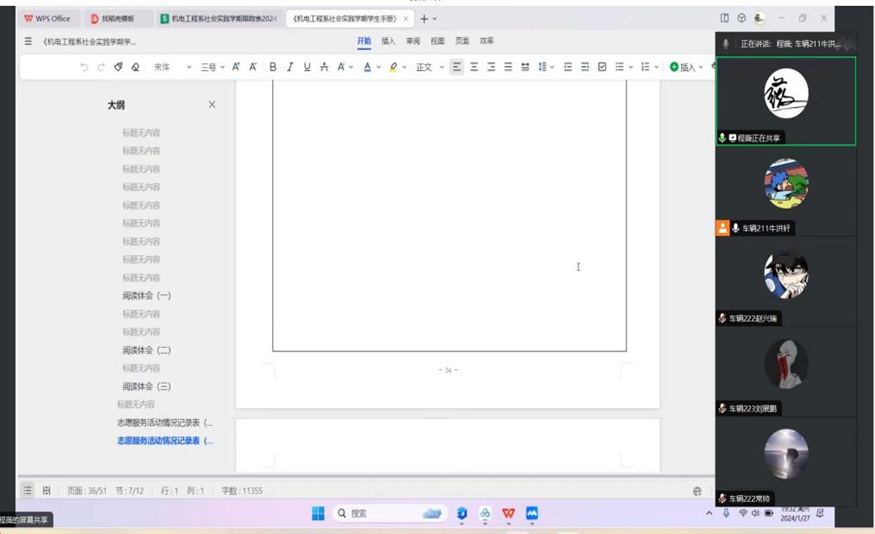Select the format painter brush icon
The height and width of the screenshot is (534, 875).
[118, 67]
